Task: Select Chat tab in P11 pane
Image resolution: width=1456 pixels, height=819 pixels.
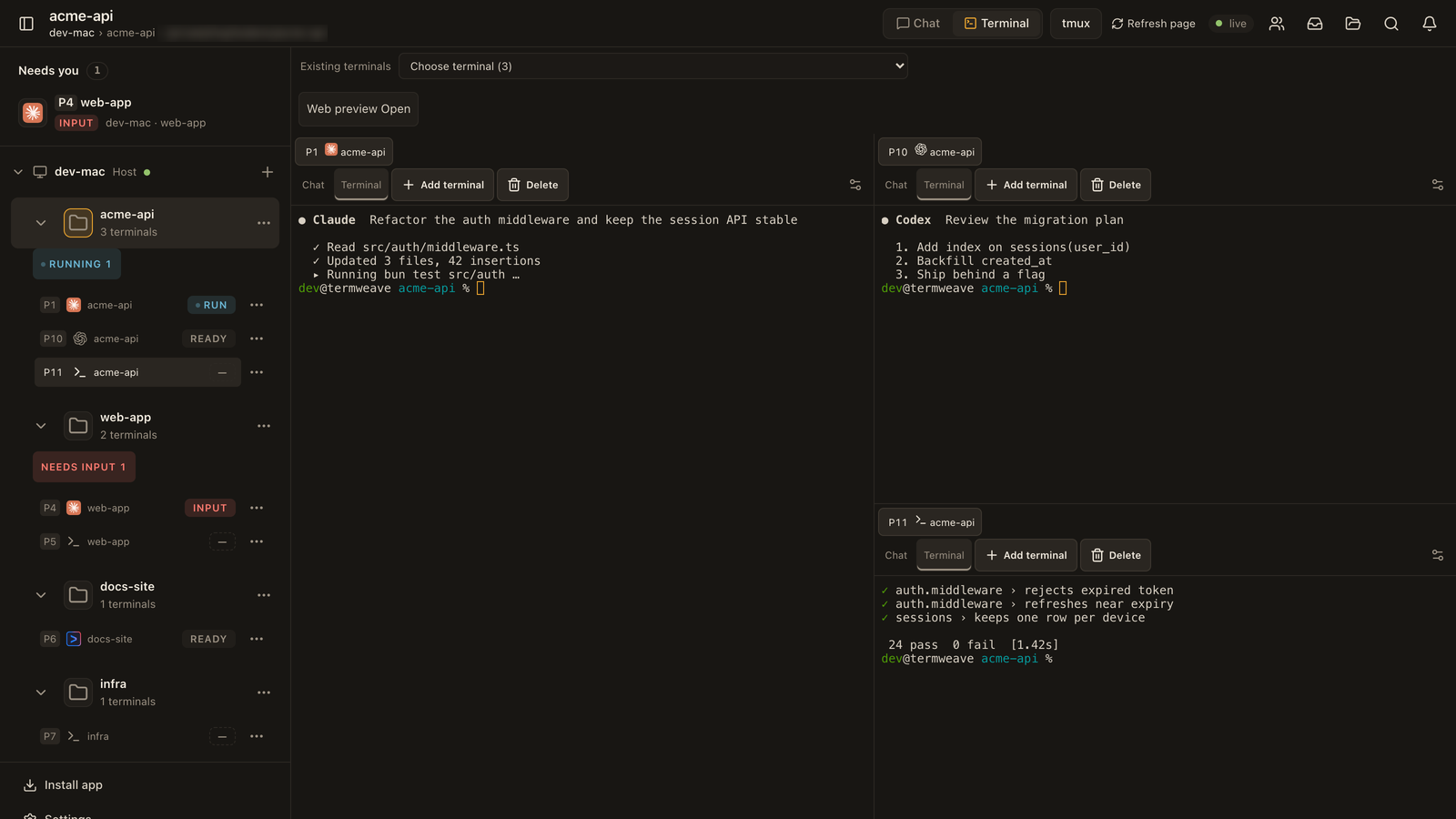Action: pos(895,555)
